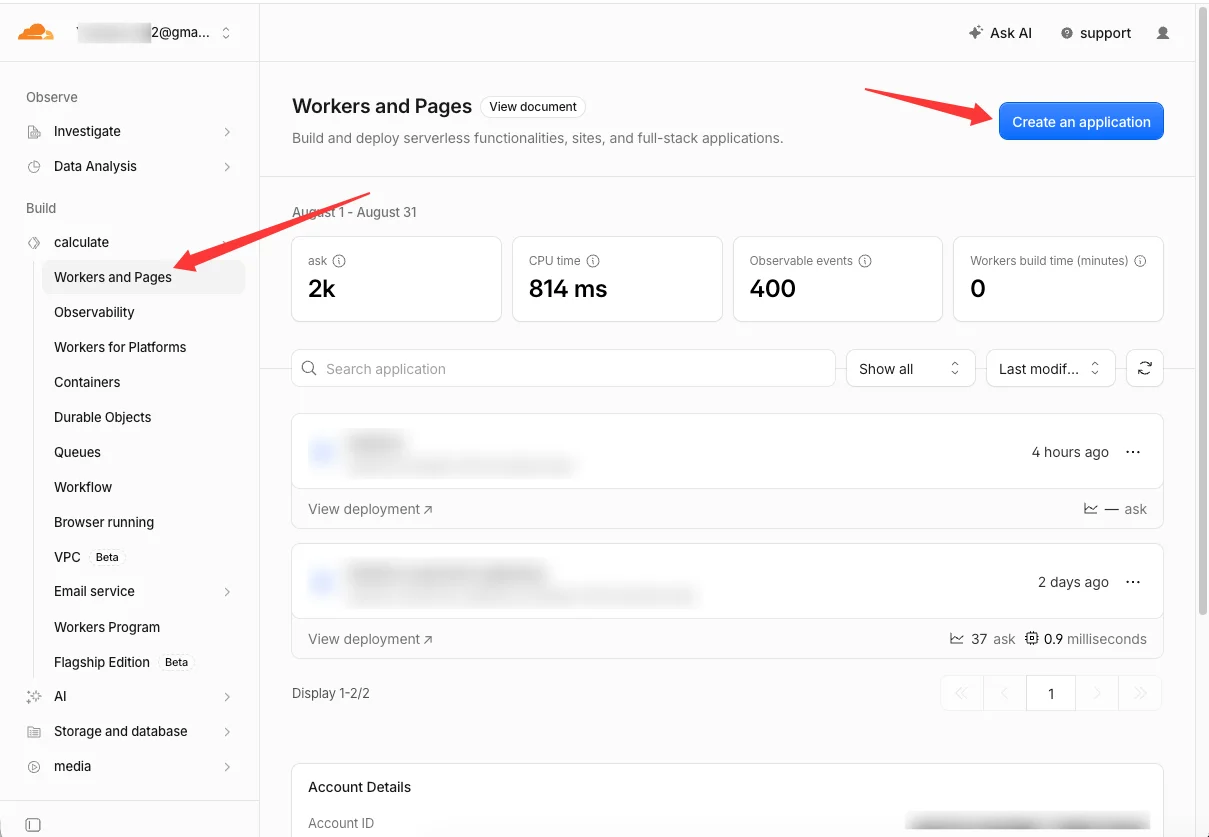The height and width of the screenshot is (837, 1209).
Task: Expand the Investigate menu chevron
Action: point(228,132)
